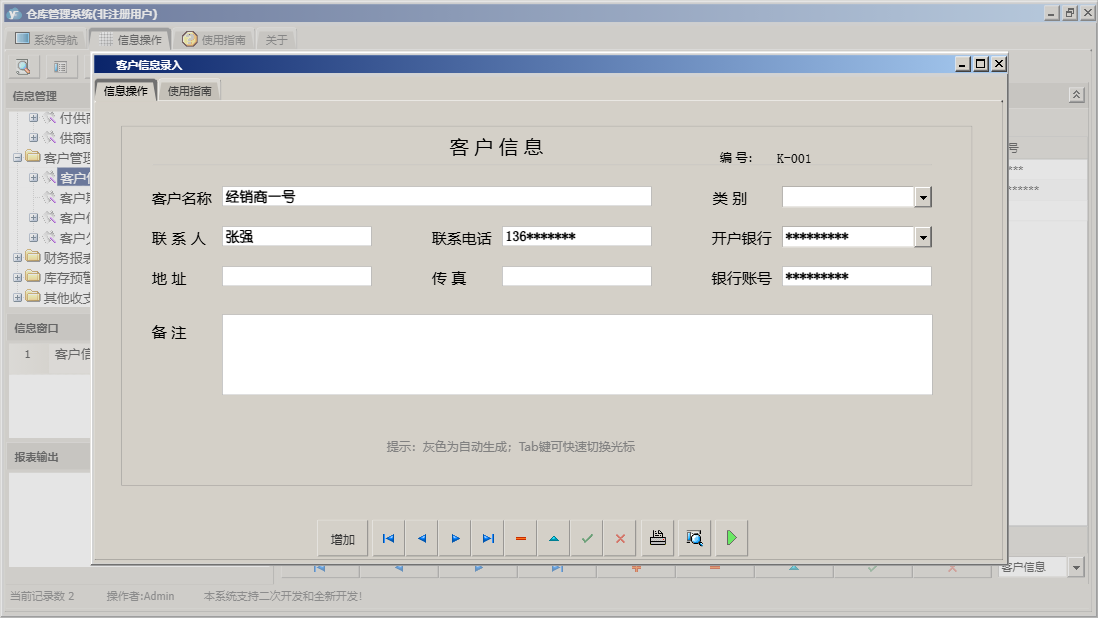Click the blue up-triangle edit icon
This screenshot has width=1098, height=618.
click(x=553, y=538)
